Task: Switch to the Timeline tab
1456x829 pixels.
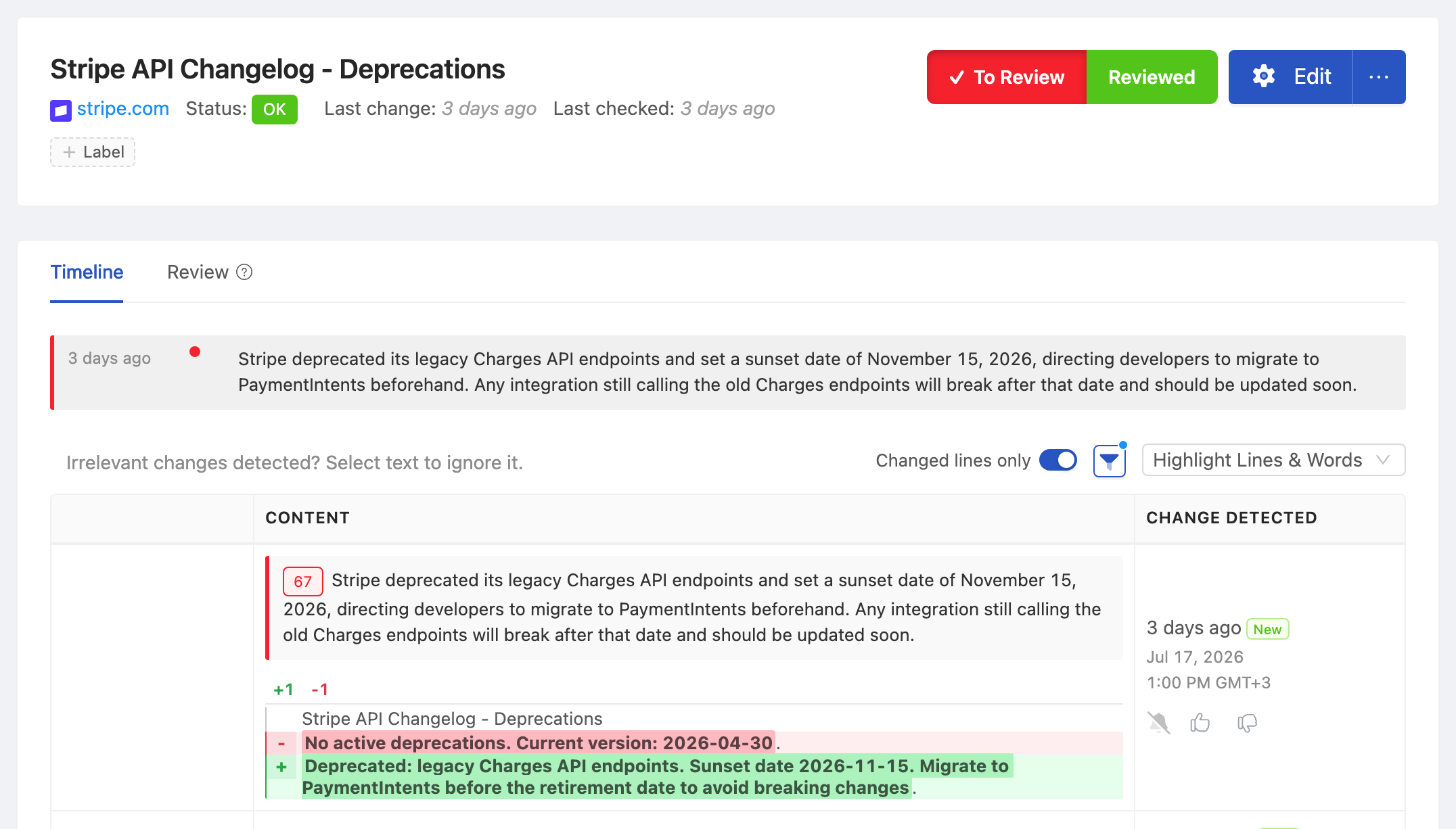Action: (87, 273)
